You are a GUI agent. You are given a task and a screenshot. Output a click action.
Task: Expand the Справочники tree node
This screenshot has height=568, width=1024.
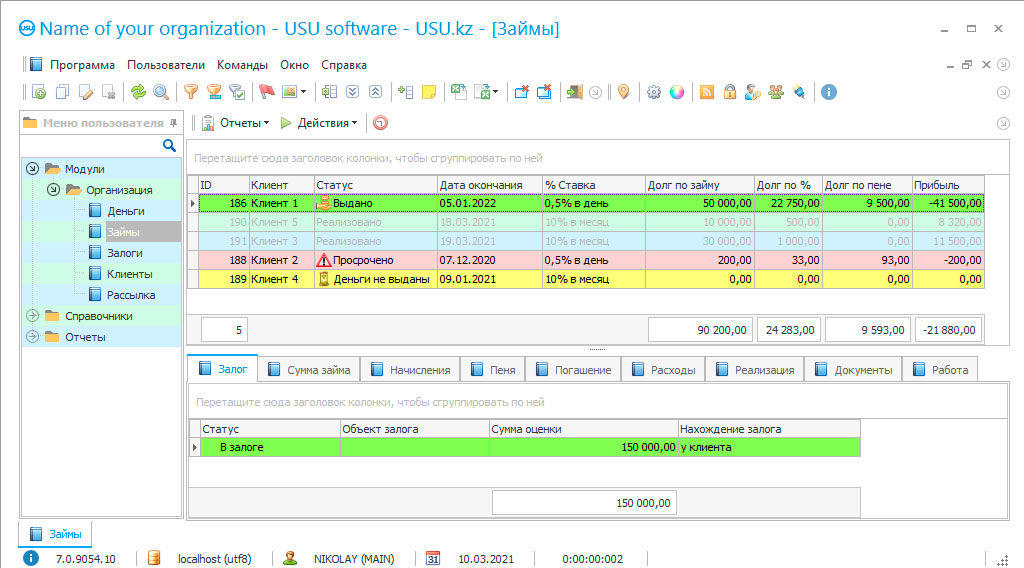point(32,316)
